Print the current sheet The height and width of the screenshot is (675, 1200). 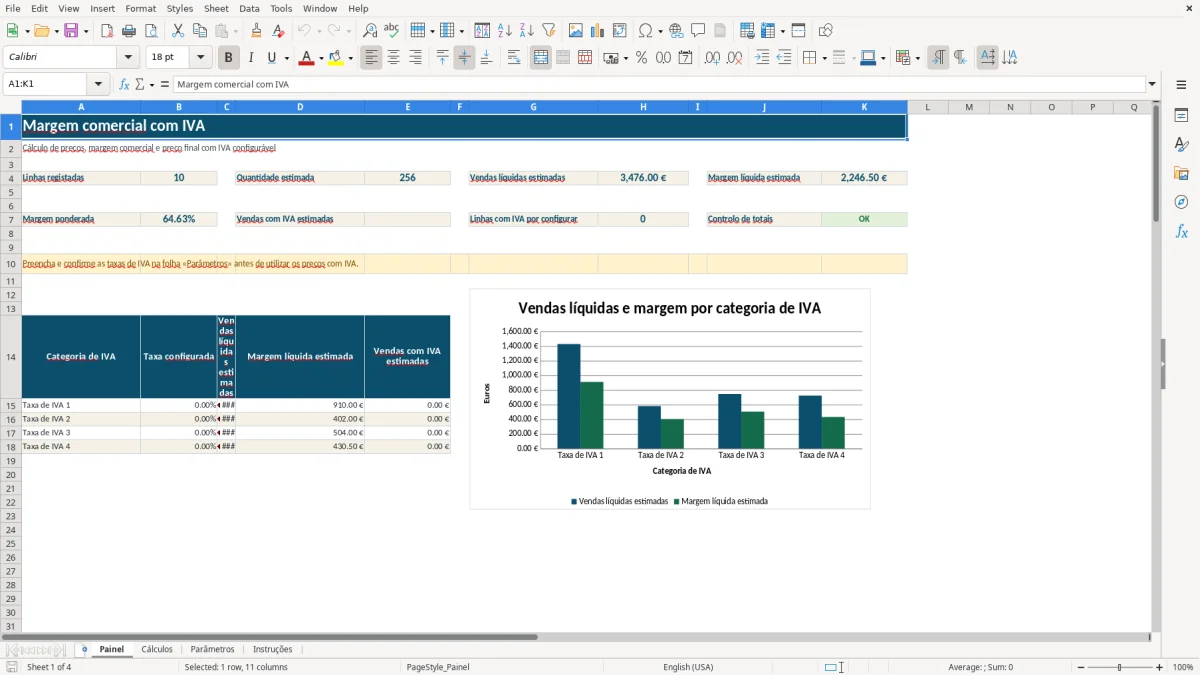[x=129, y=31]
